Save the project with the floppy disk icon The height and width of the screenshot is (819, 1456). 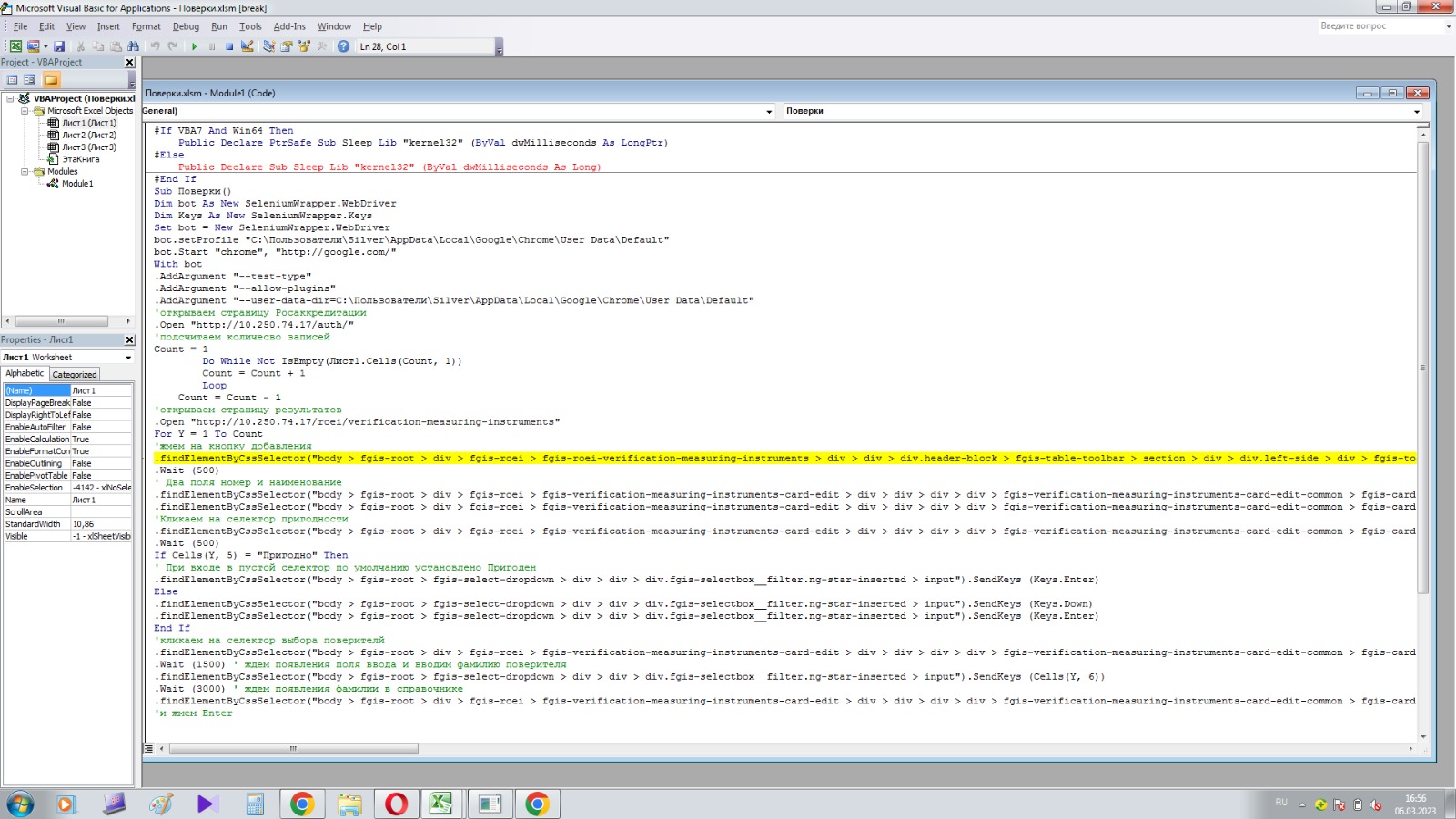click(59, 46)
